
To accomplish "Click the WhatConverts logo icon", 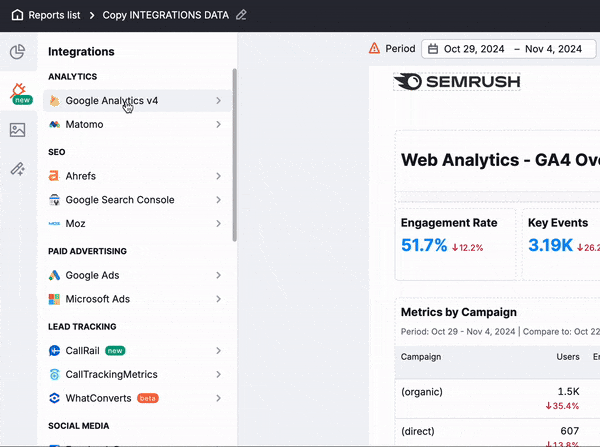I will (54, 398).
